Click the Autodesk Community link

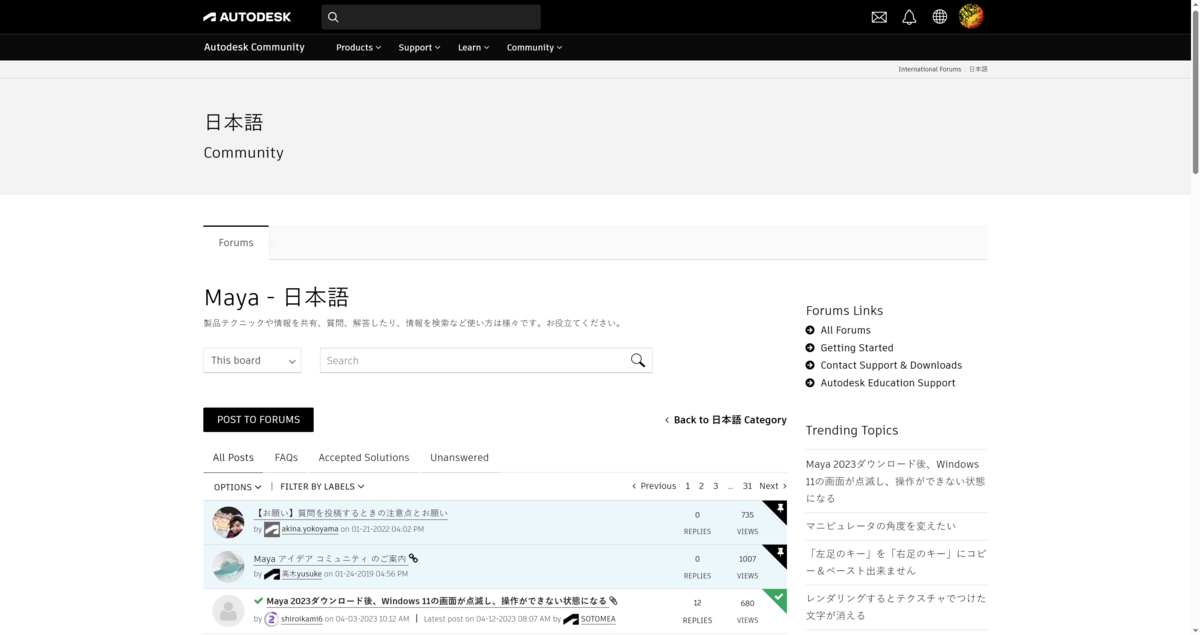point(254,47)
